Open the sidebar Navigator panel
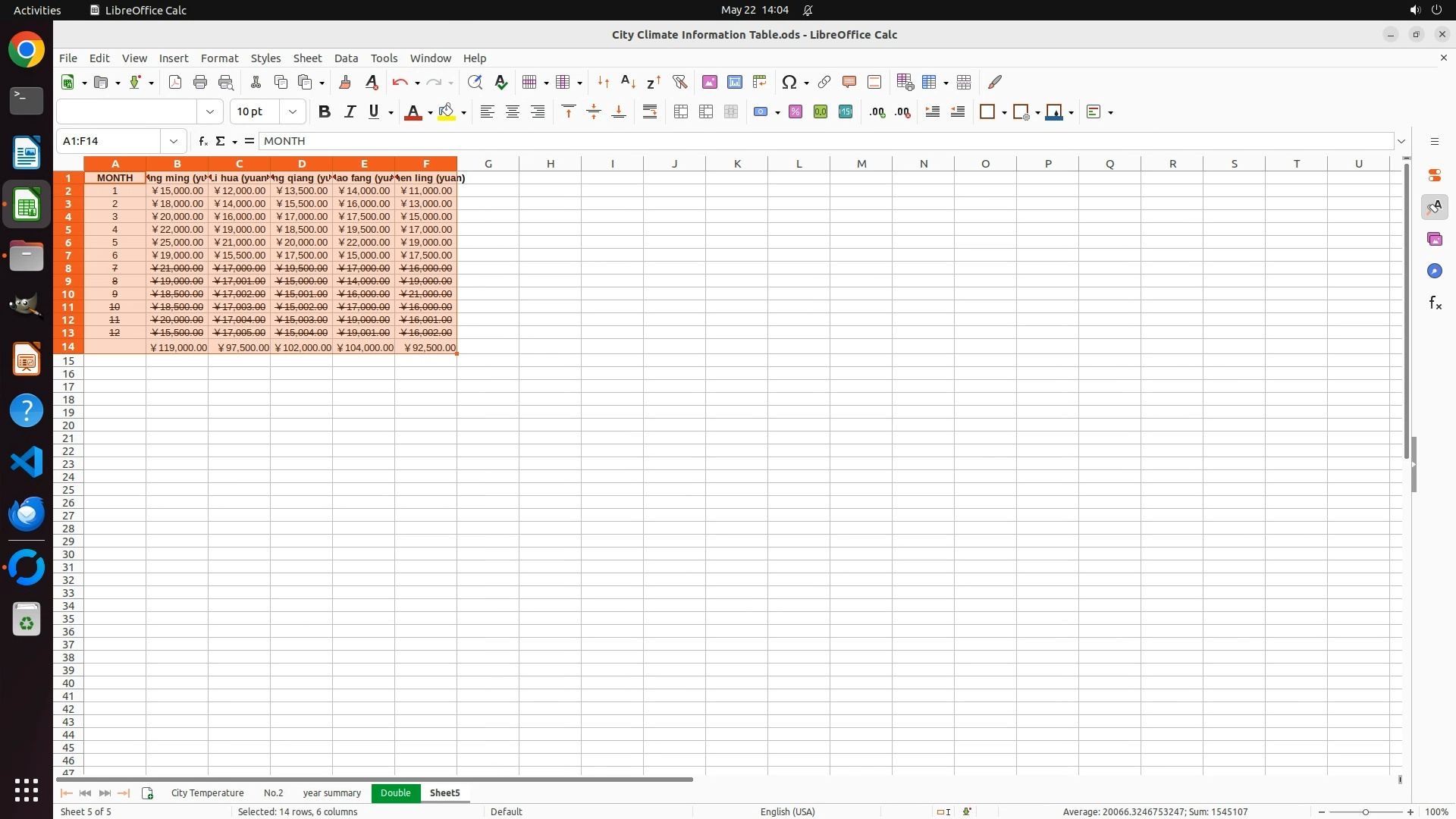 tap(1435, 271)
